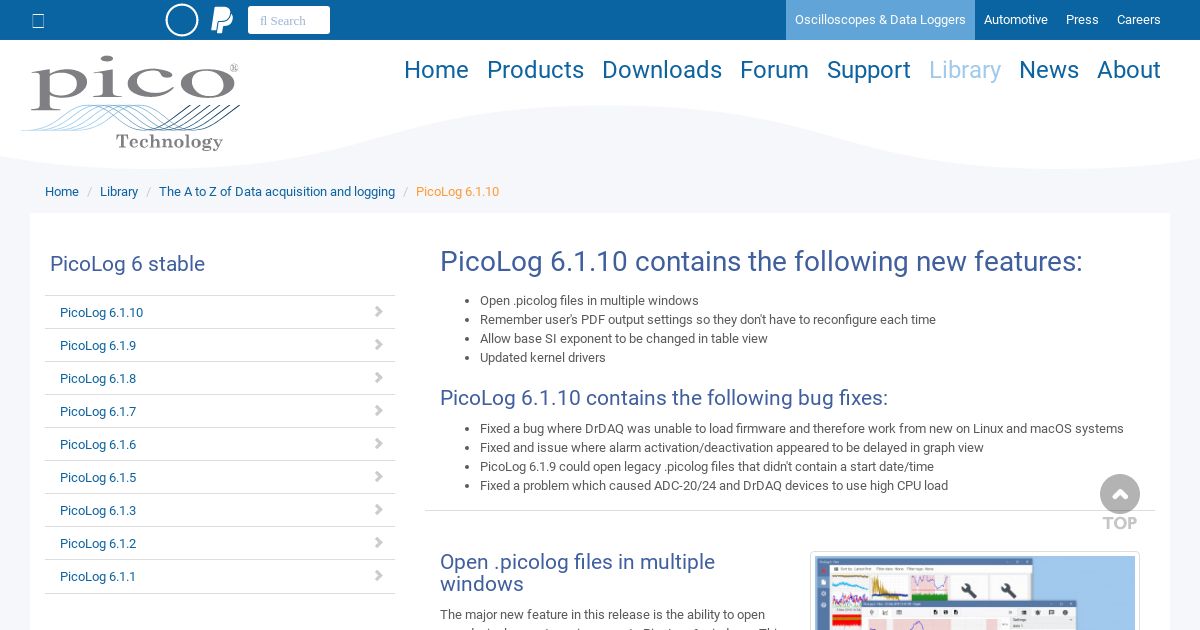Click chevron arrow on PicoLog 6.1.3 row
1200x630 pixels.
pos(379,510)
